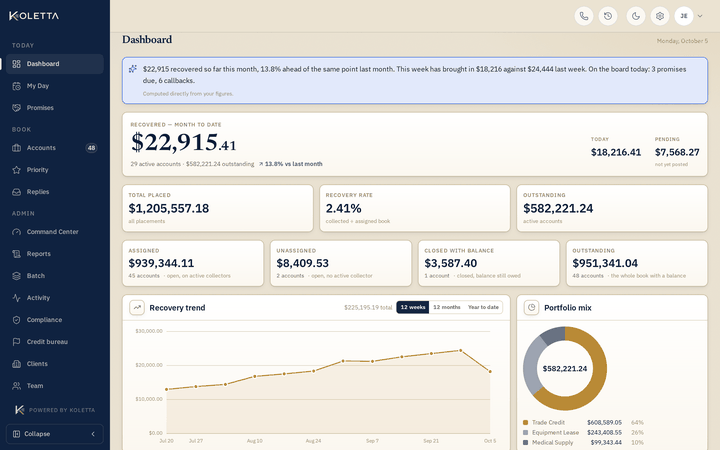Collapse the sidebar with the chevron arrow
720x450 pixels.
(x=93, y=434)
